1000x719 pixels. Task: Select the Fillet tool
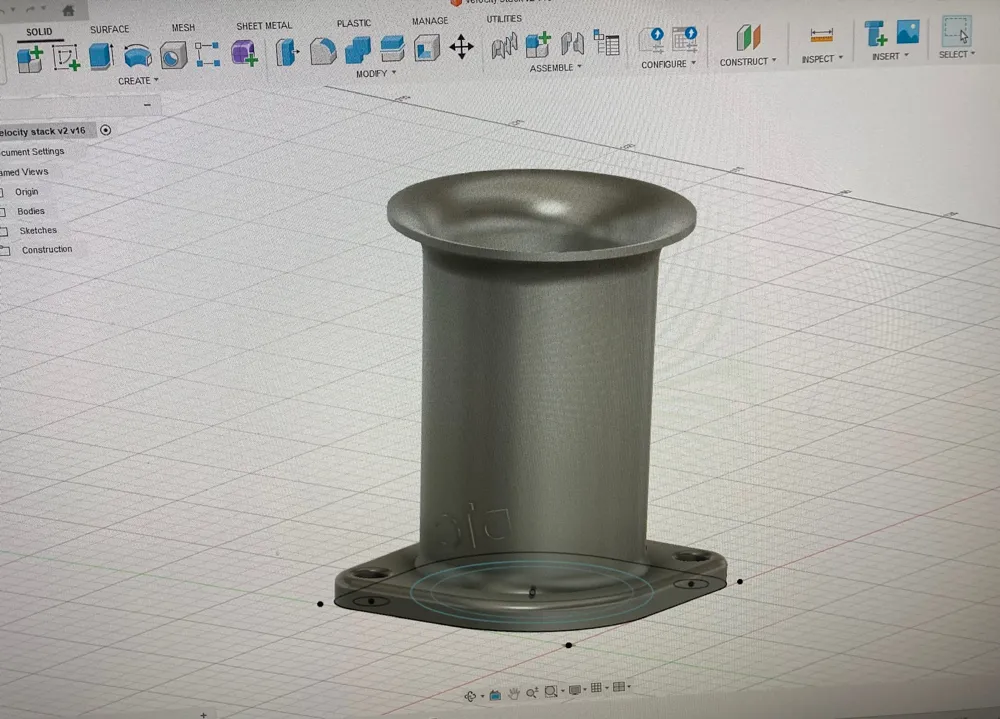click(x=323, y=51)
